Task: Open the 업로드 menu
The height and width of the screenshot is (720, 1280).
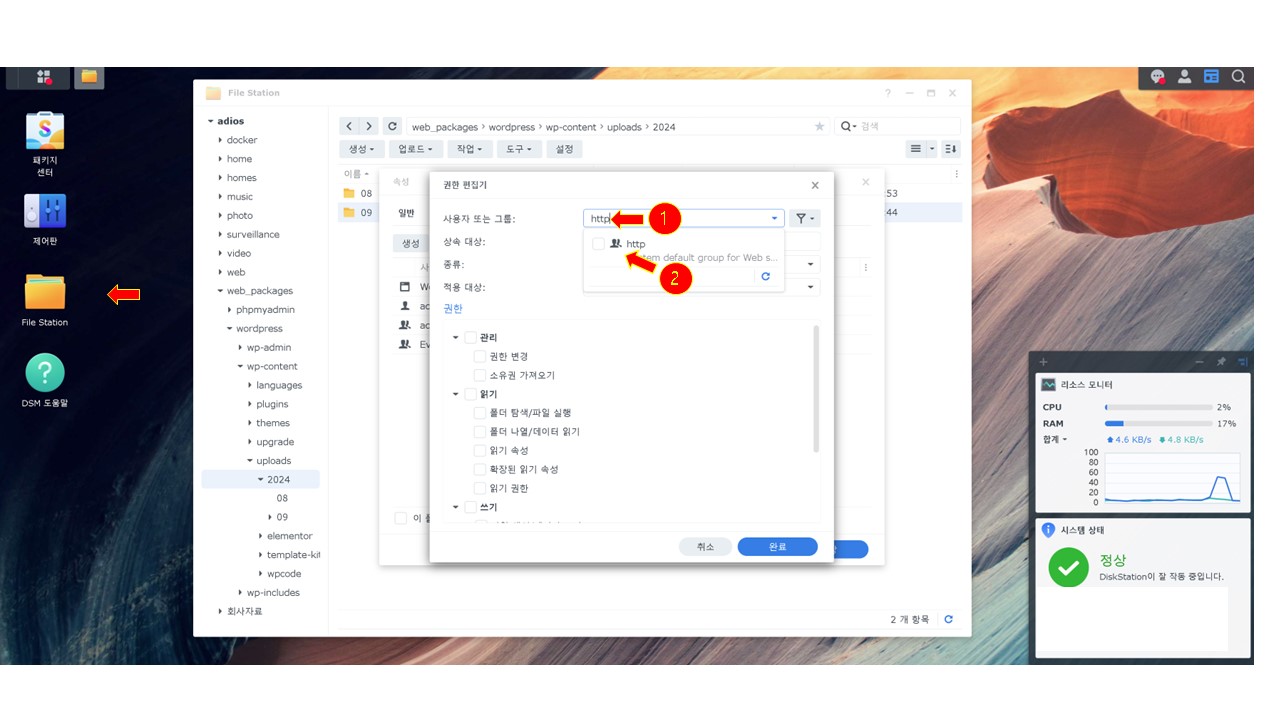Action: 414,149
